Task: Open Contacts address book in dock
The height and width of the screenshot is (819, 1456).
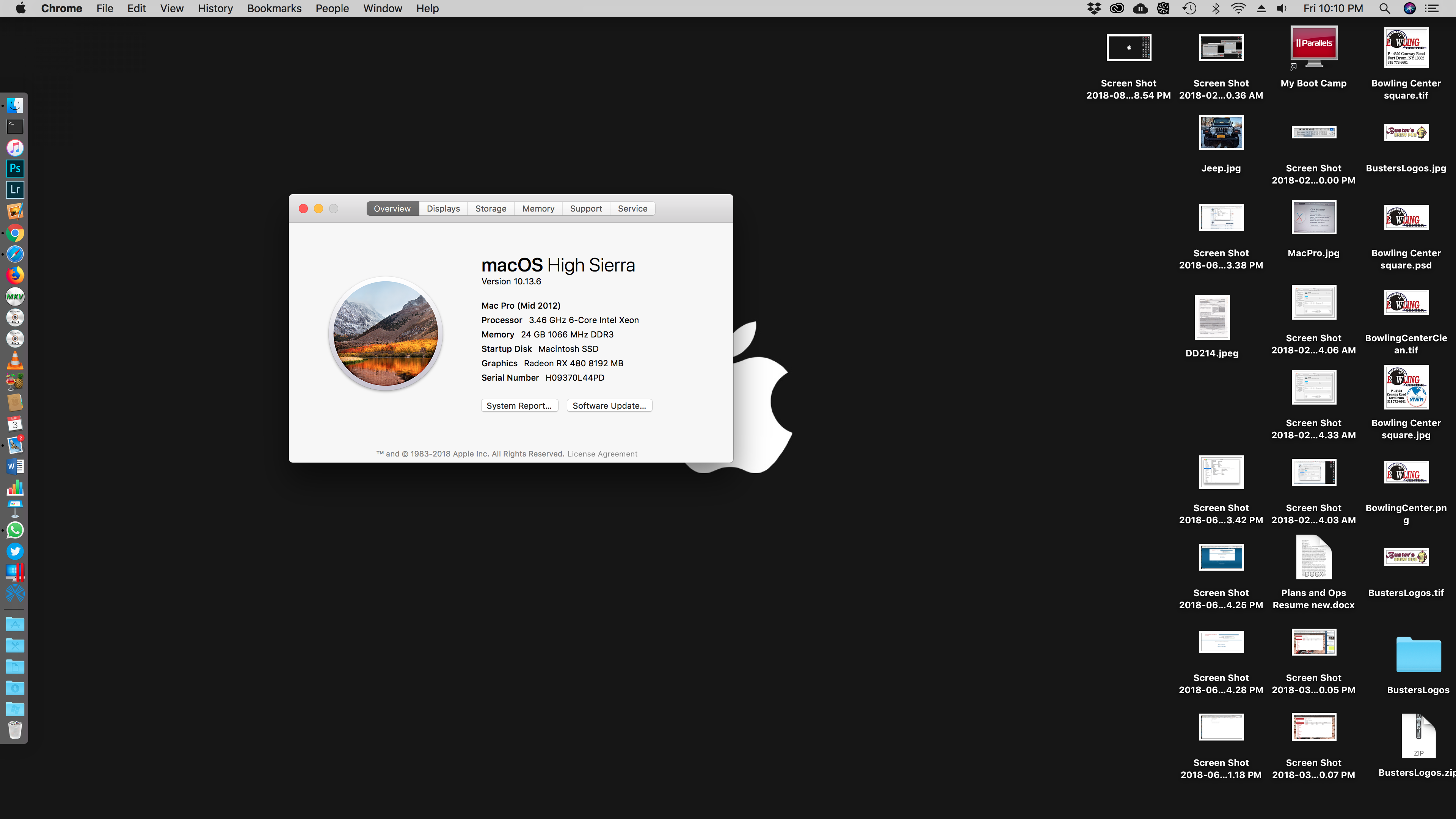Action: click(x=15, y=402)
